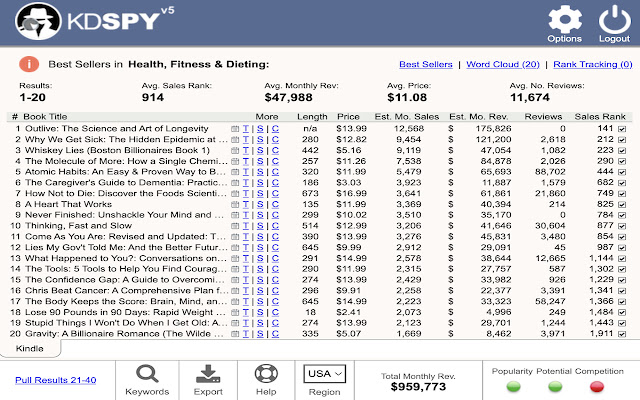This screenshot has height=400, width=640.
Task: Click book title 'Stupid Things I Won't Do When I Get Old'
Action: click(x=126, y=323)
